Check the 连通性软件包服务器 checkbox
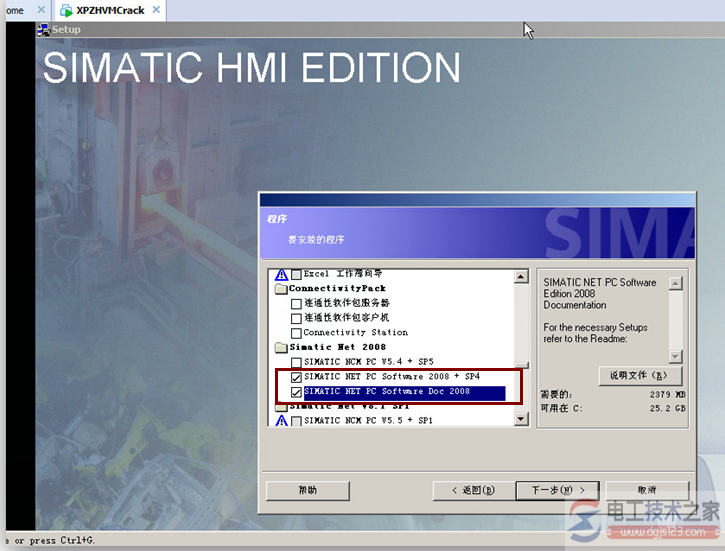The image size is (725, 551). pyautogui.click(x=296, y=304)
